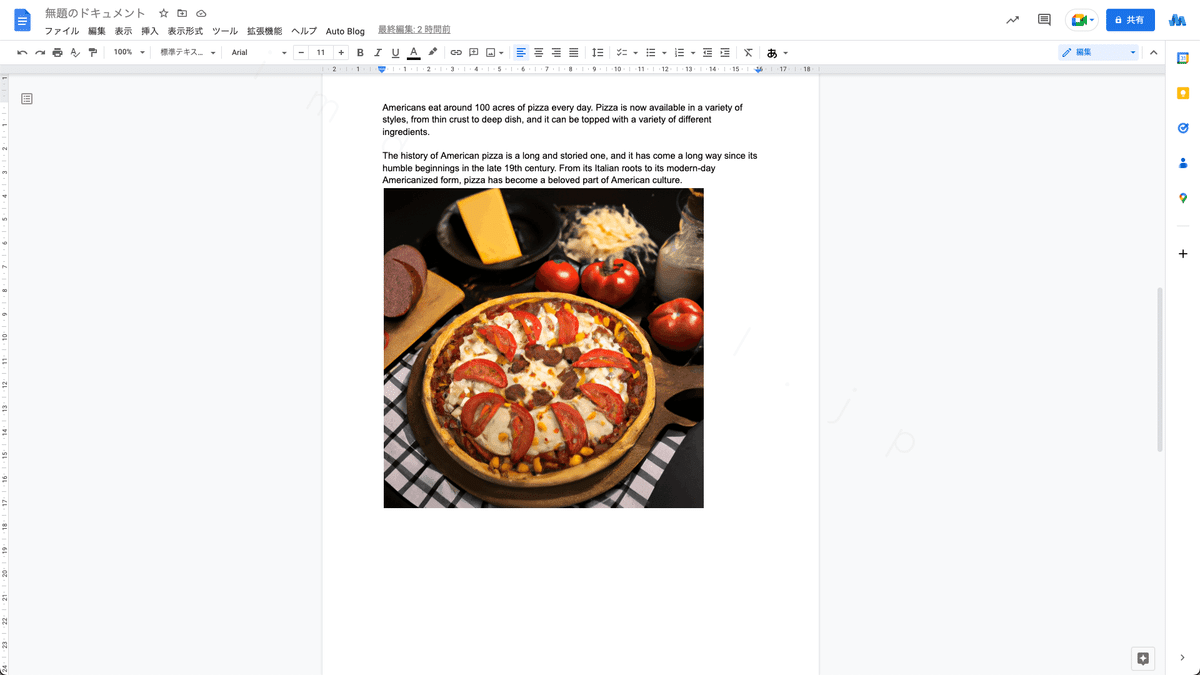Clear text formatting
Screen dimensions: 1200x675
tap(748, 52)
